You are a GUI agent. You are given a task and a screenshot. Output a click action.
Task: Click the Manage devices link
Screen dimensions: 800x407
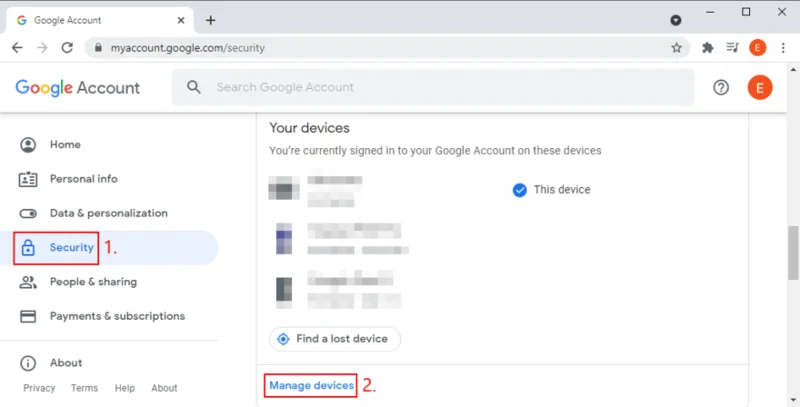tap(312, 386)
